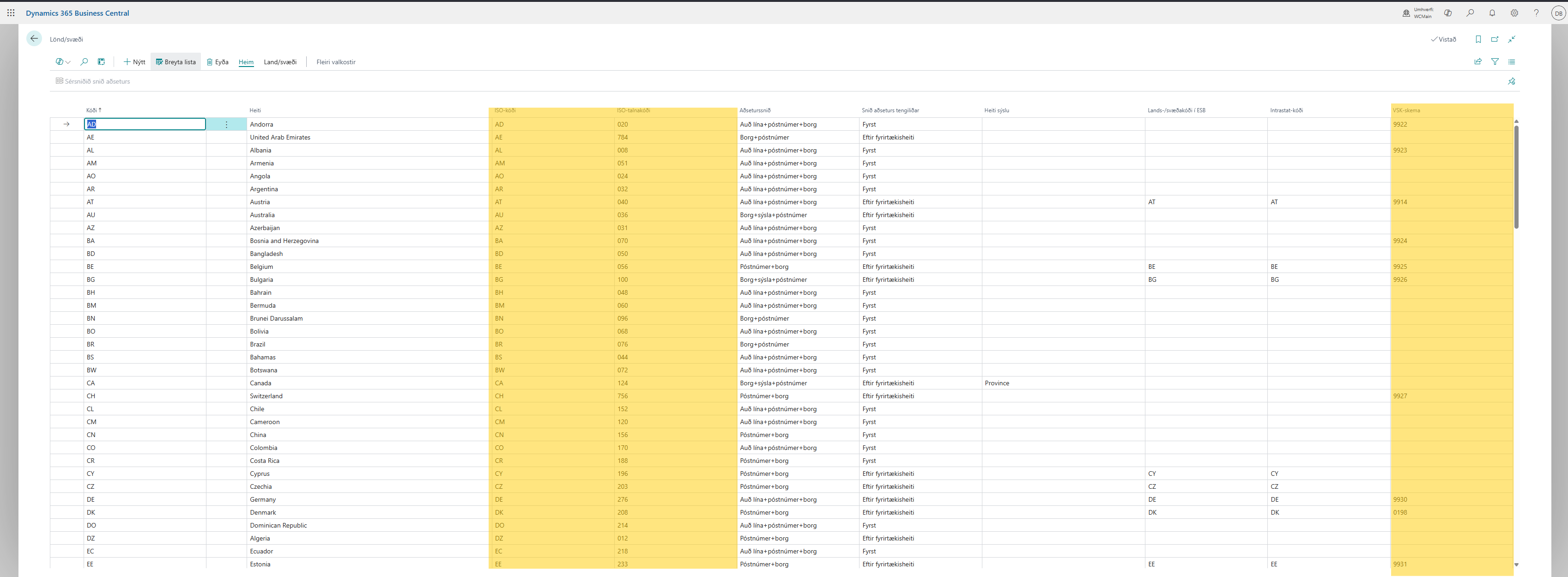
Task: Open the page in a new window
Action: tap(1495, 39)
